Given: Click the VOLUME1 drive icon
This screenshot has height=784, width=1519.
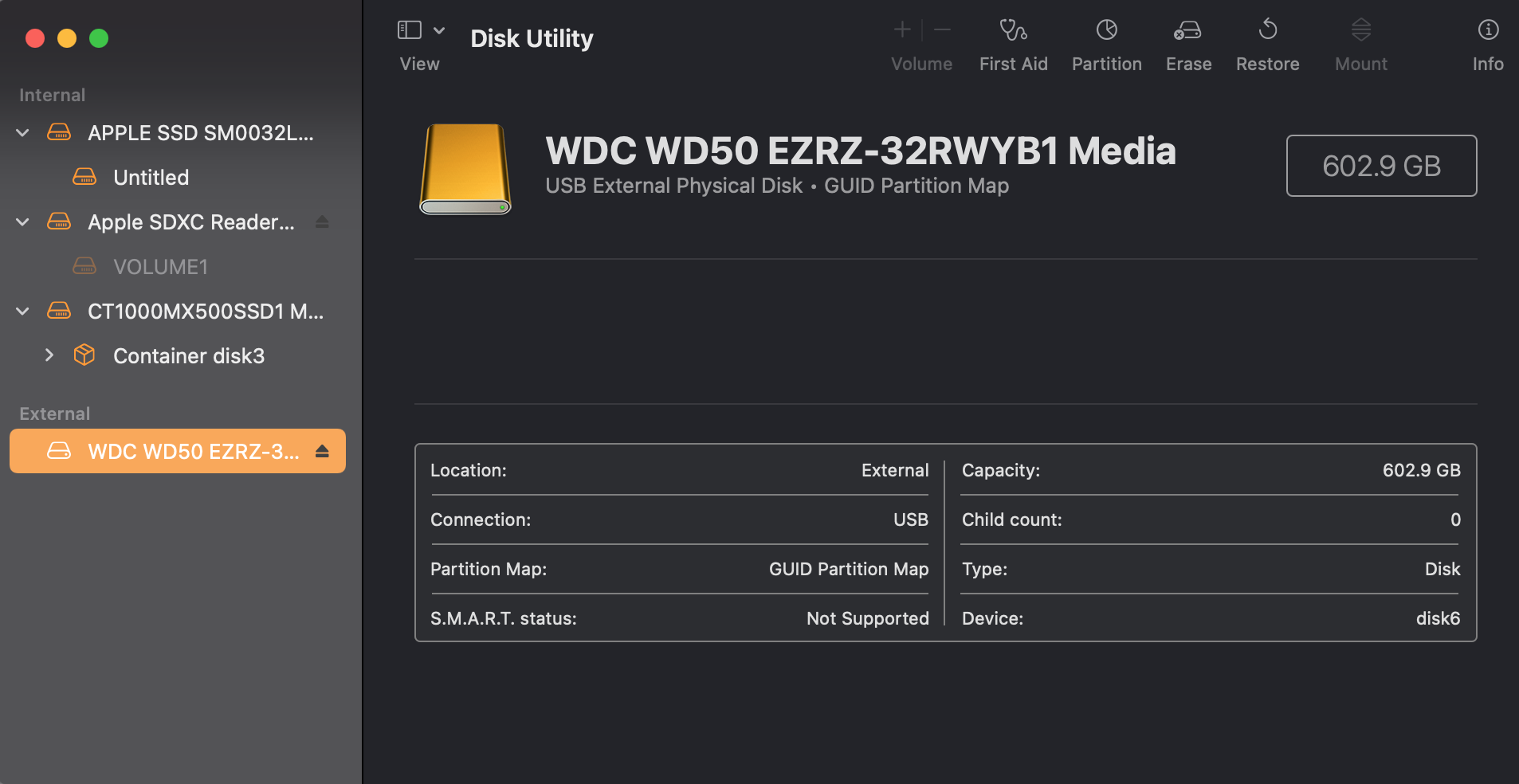Looking at the screenshot, I should coord(84,266).
